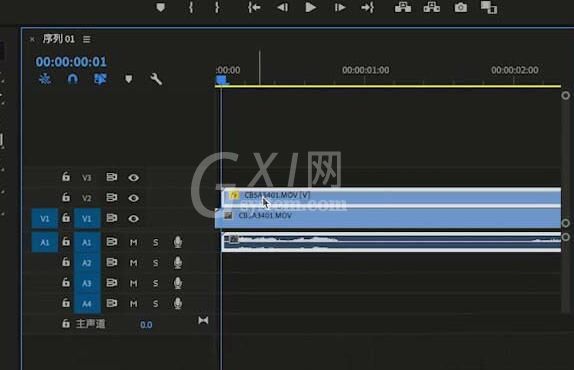The width and height of the screenshot is (574, 370).
Task: Enable voice-over record on A1
Action: 178,242
